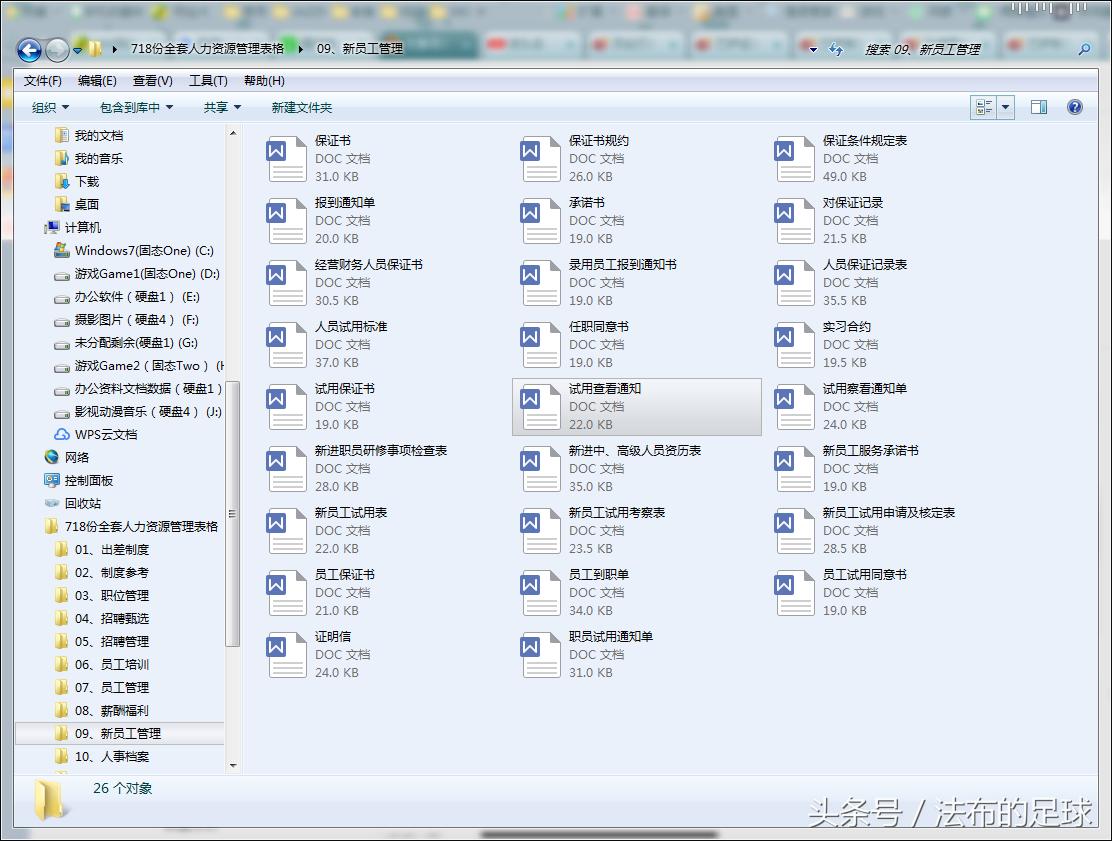Select the 实习合约 document icon
This screenshot has width=1112, height=841.
point(793,344)
